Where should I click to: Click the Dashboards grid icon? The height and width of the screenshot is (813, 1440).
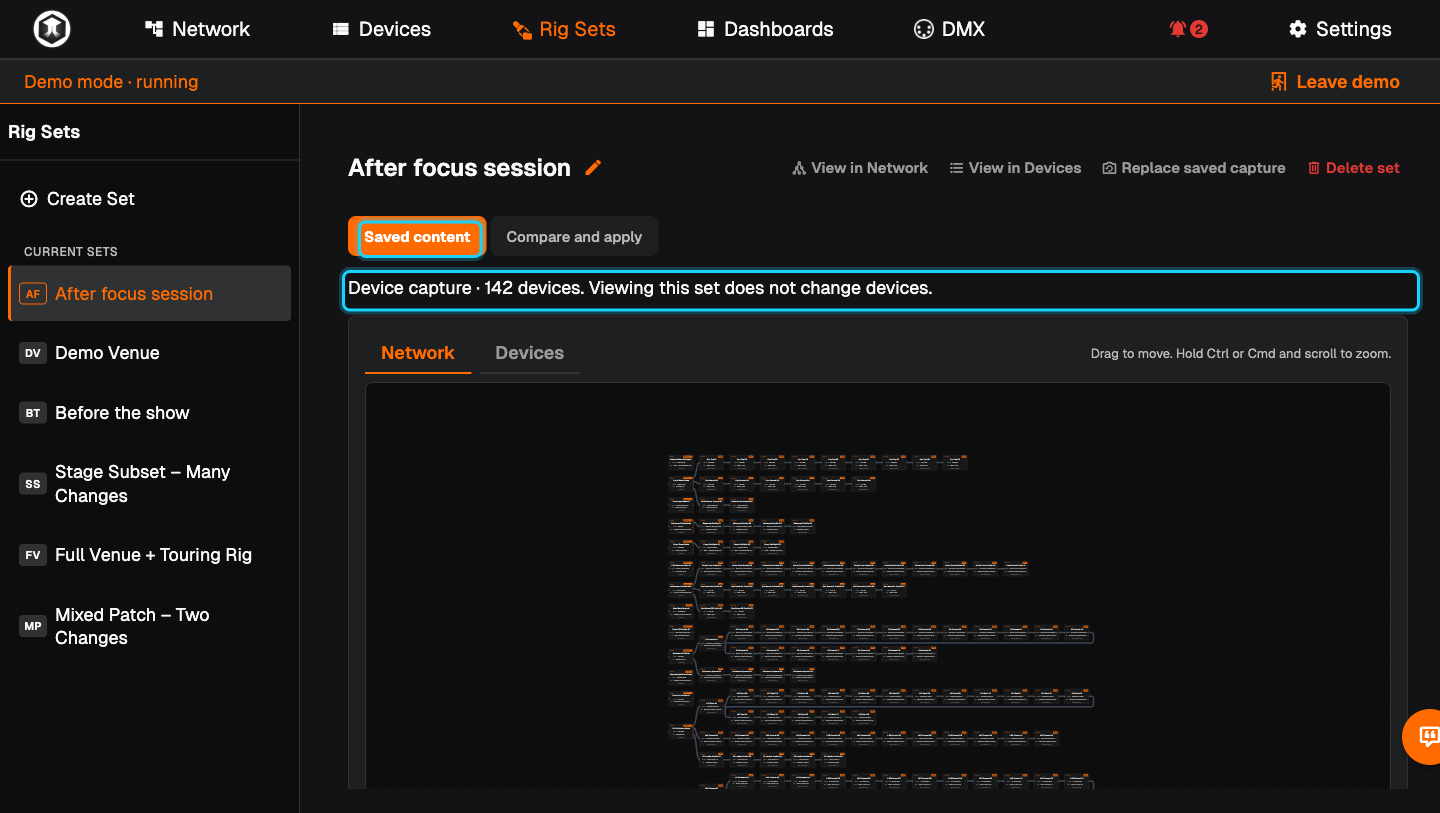pos(706,29)
